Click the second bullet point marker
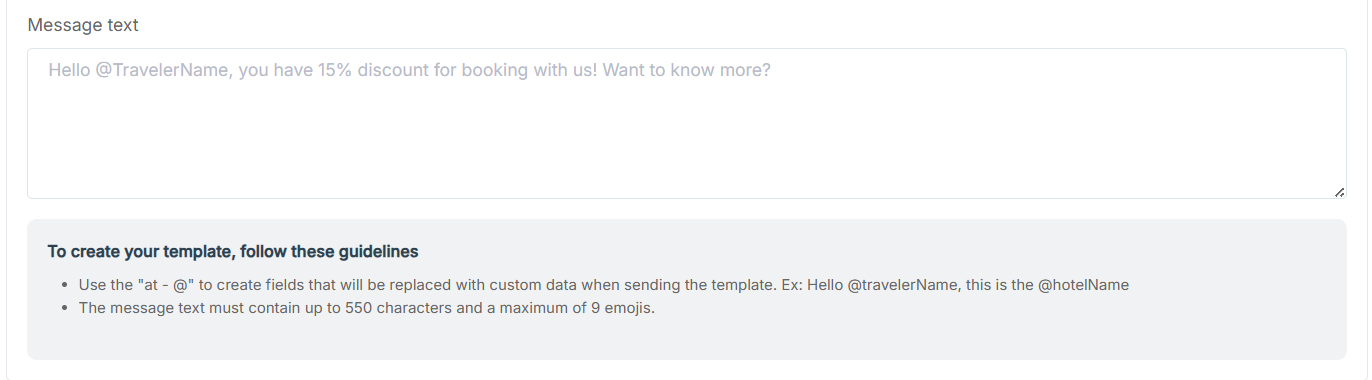The height and width of the screenshot is (380, 1372). pos(65,307)
